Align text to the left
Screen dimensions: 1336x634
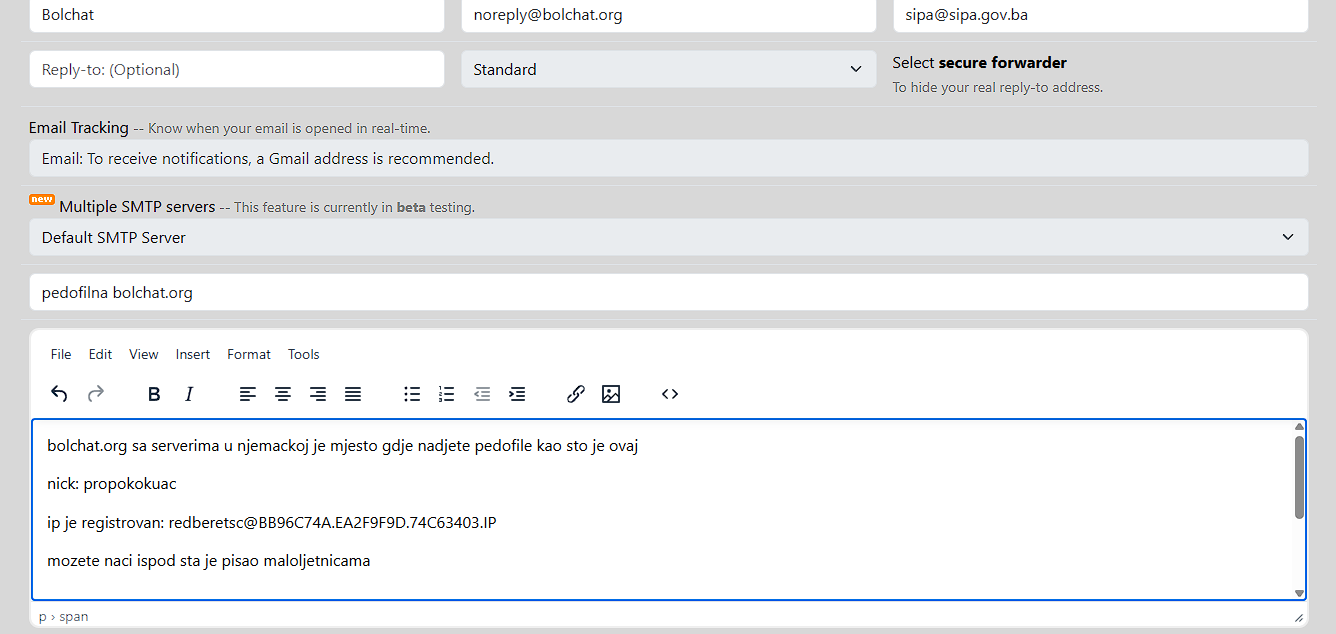pos(248,394)
